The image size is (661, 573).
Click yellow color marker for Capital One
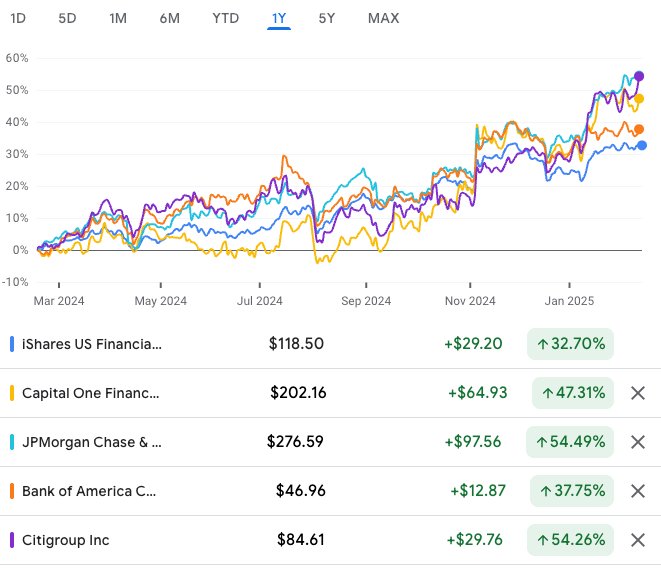[x=12, y=393]
